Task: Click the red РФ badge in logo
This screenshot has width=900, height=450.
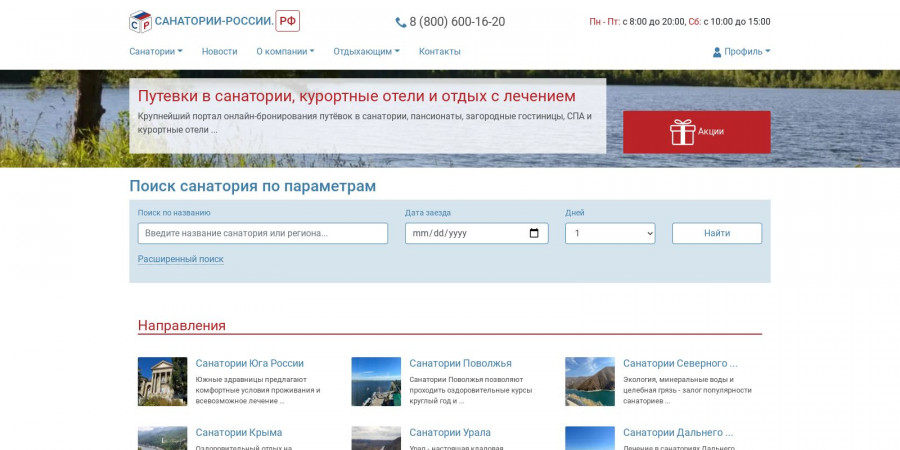Action: pos(288,21)
